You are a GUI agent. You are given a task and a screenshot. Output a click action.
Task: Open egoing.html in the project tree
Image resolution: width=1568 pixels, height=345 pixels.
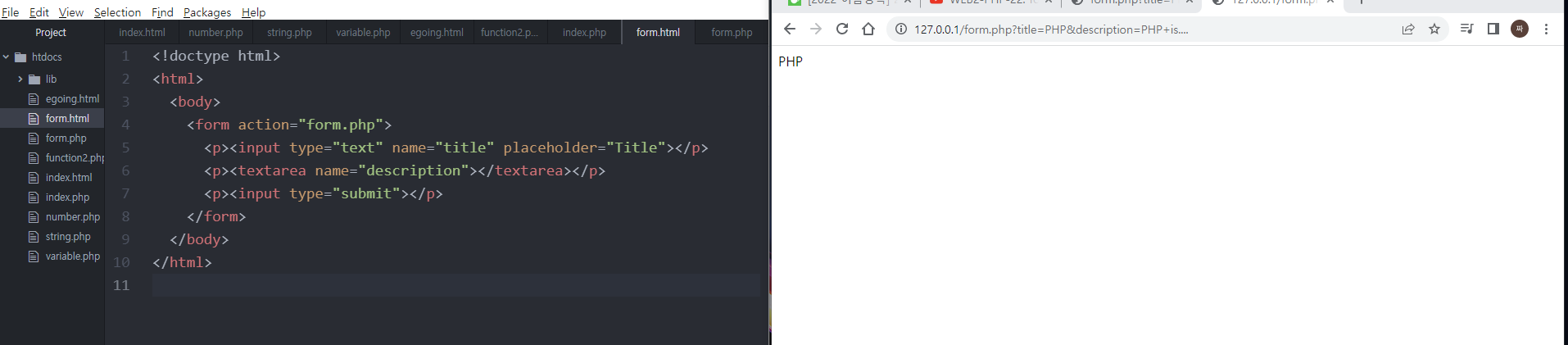(72, 99)
